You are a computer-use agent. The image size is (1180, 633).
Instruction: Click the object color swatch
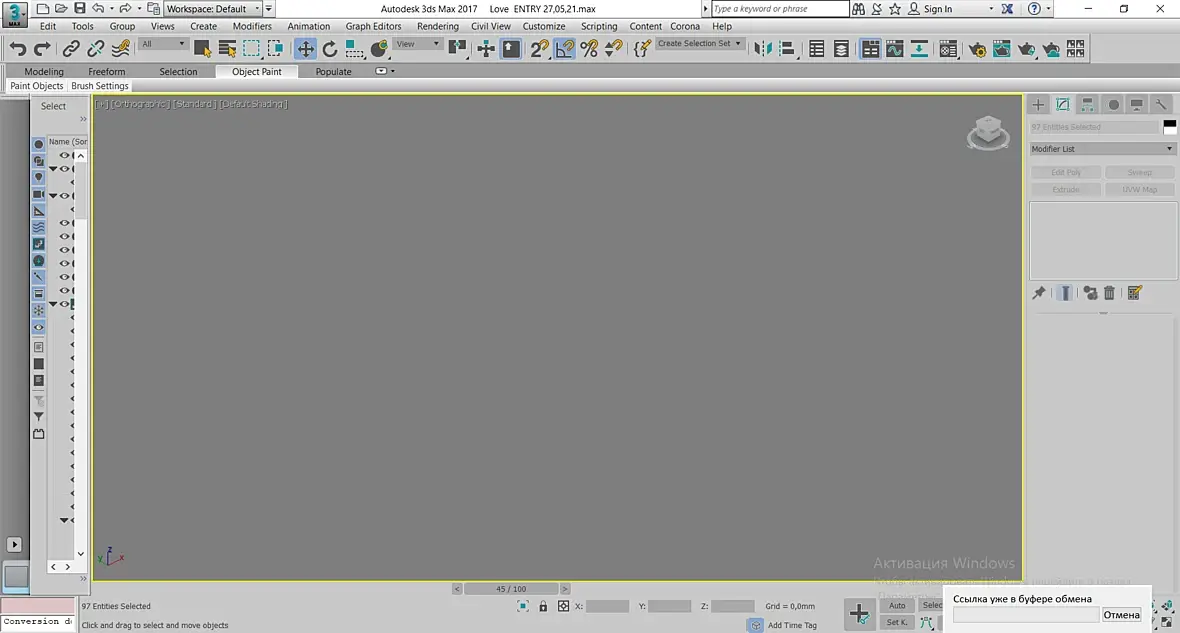click(x=1169, y=127)
